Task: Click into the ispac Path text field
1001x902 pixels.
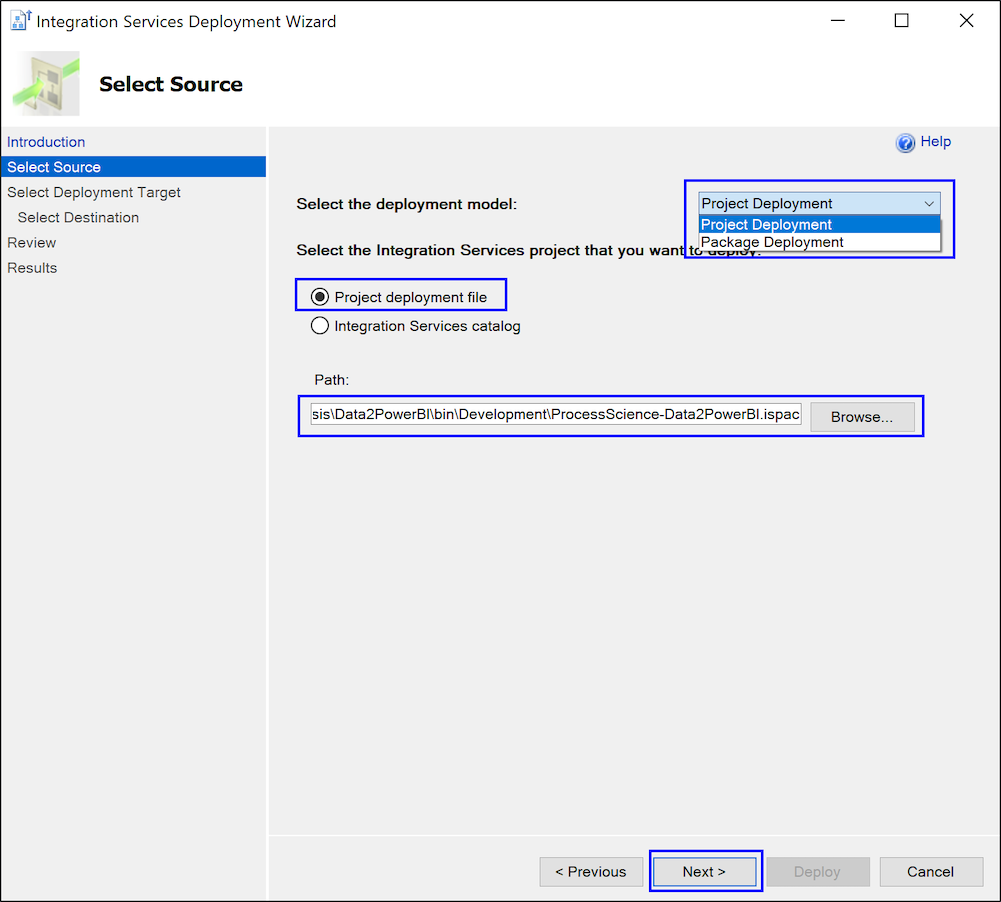Action: (x=556, y=414)
